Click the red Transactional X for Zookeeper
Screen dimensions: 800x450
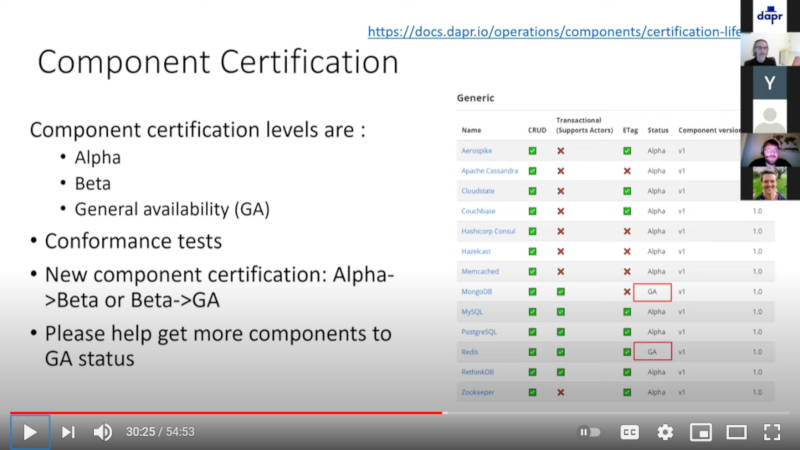pyautogui.click(x=561, y=392)
